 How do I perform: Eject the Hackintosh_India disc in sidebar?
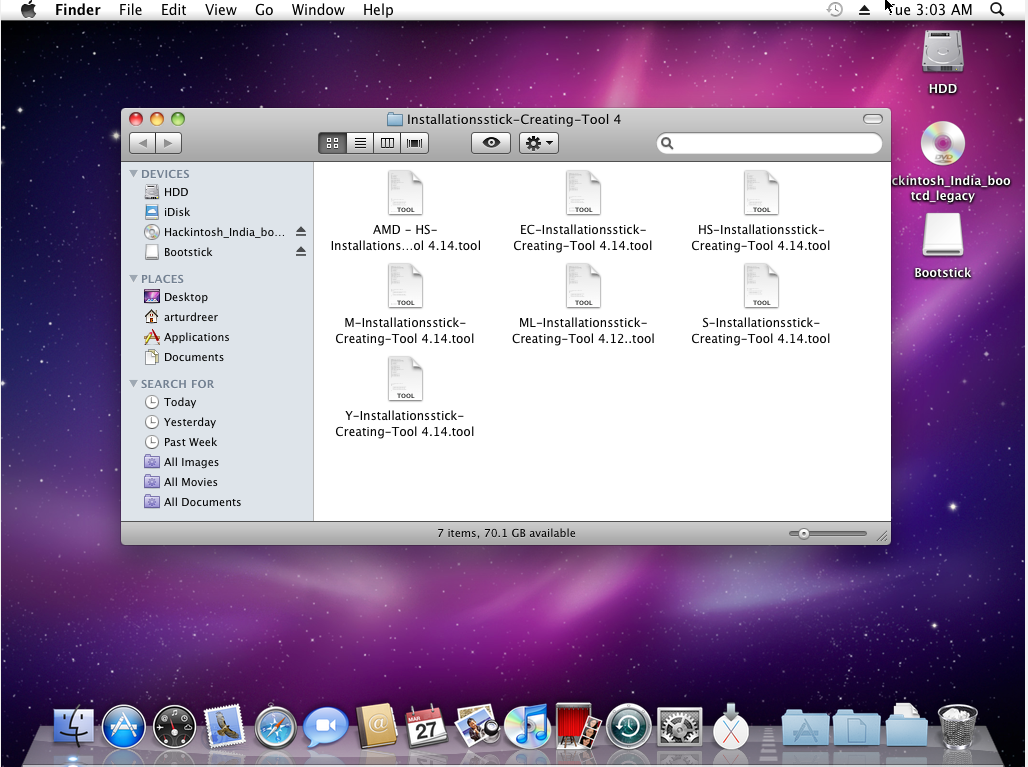point(300,232)
